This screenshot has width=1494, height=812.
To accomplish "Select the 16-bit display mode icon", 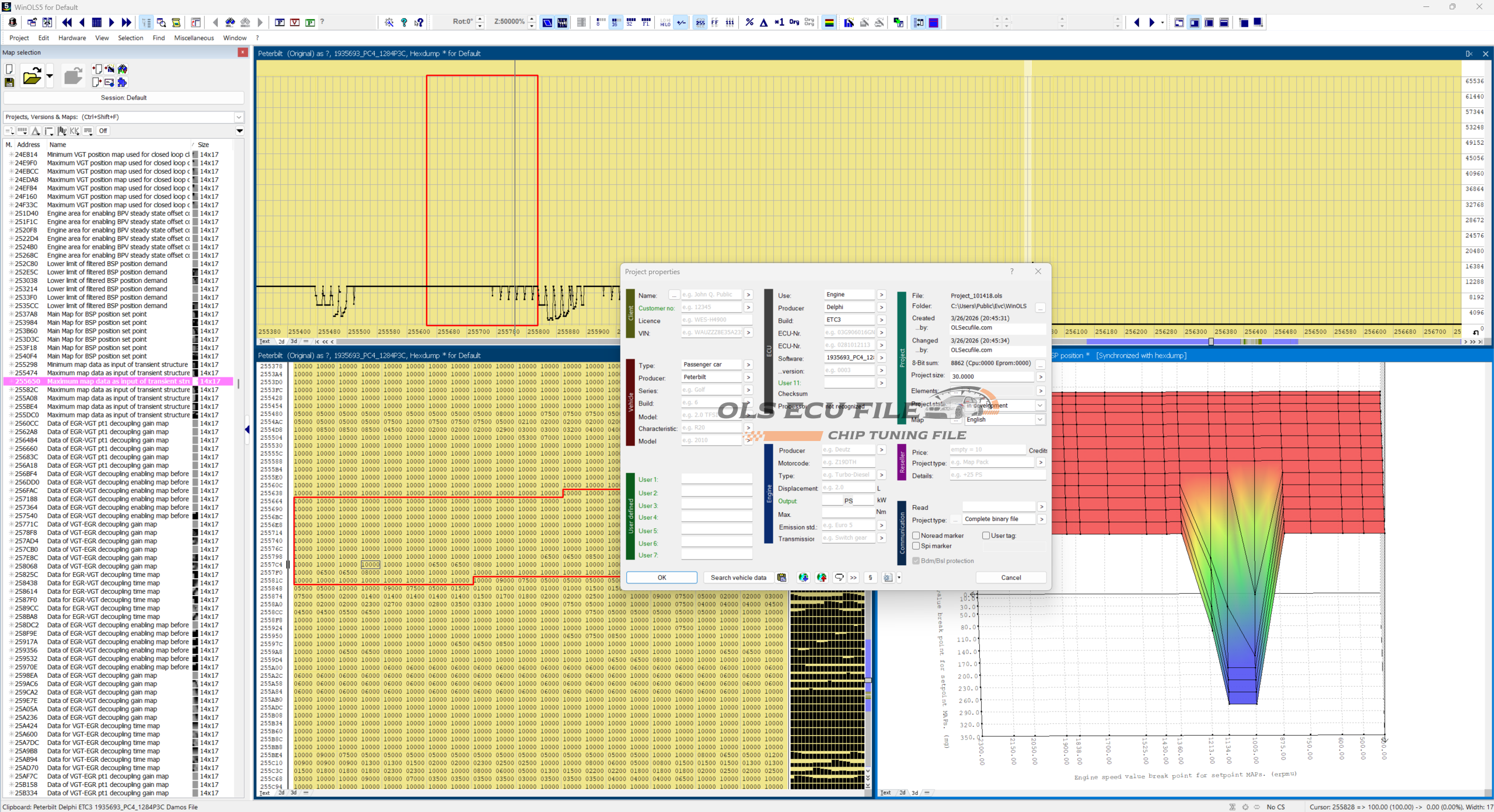I will [615, 22].
